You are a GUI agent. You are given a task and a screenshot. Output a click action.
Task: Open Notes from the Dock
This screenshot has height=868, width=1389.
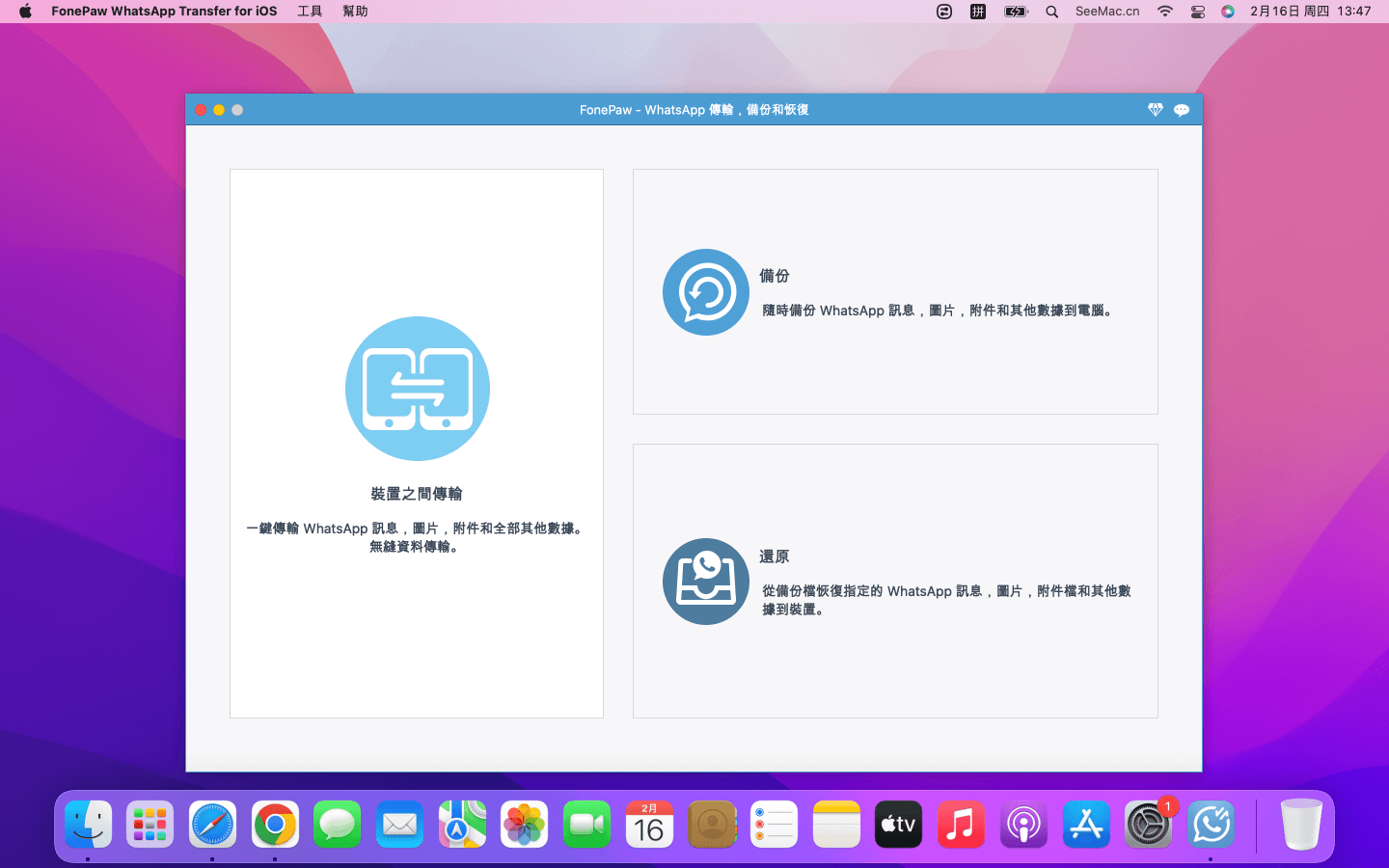[836, 825]
